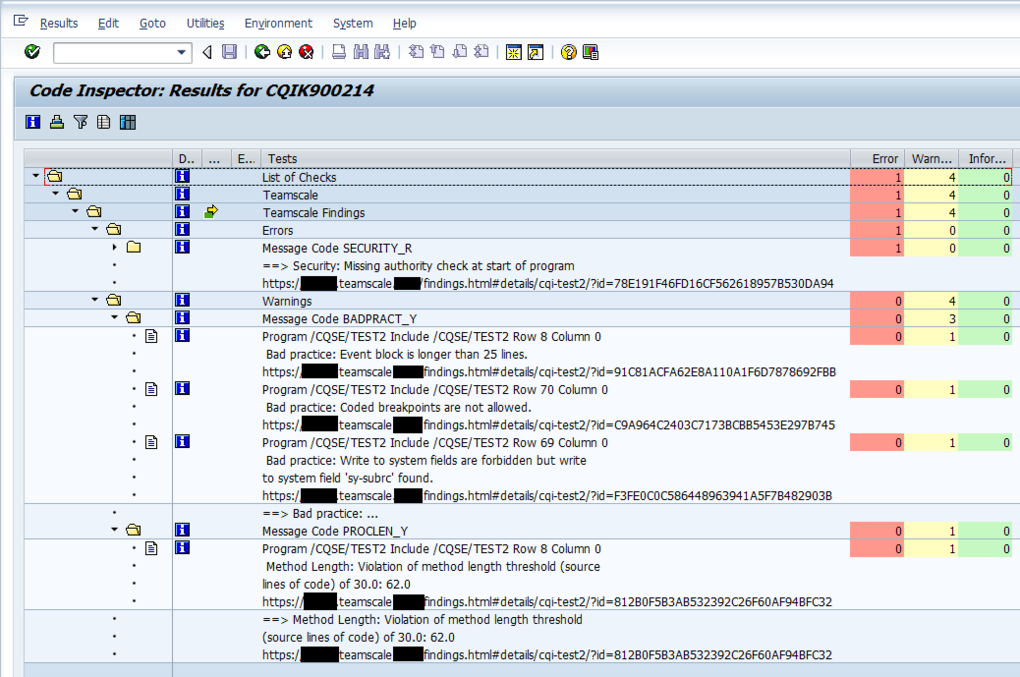Click the Find Next icon
Image resolution: width=1020 pixels, height=677 pixels.
[x=382, y=52]
